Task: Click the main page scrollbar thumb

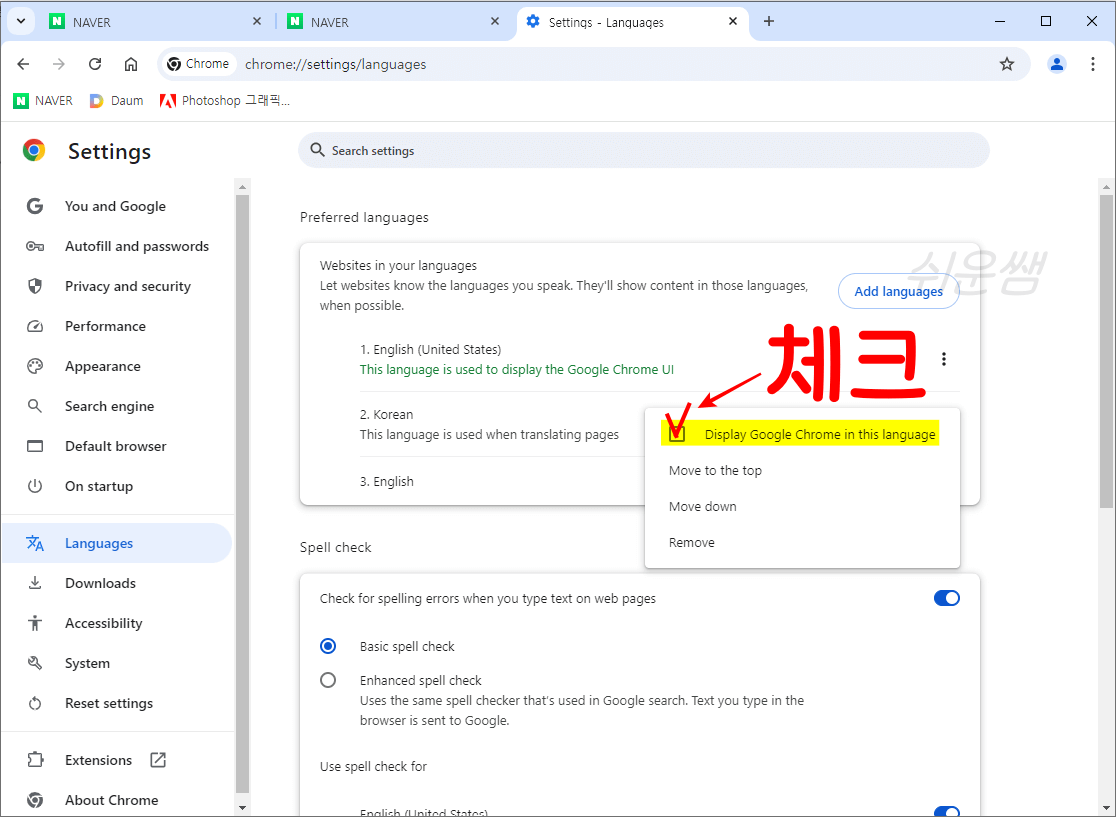Action: (x=1105, y=352)
